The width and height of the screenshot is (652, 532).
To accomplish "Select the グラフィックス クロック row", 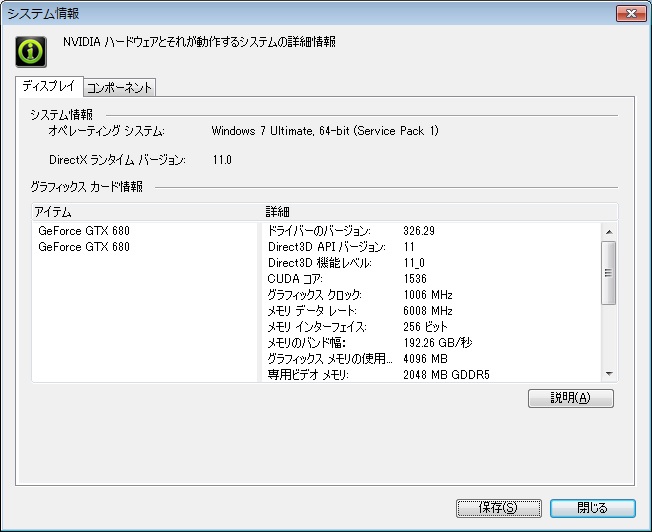I will click(432, 295).
